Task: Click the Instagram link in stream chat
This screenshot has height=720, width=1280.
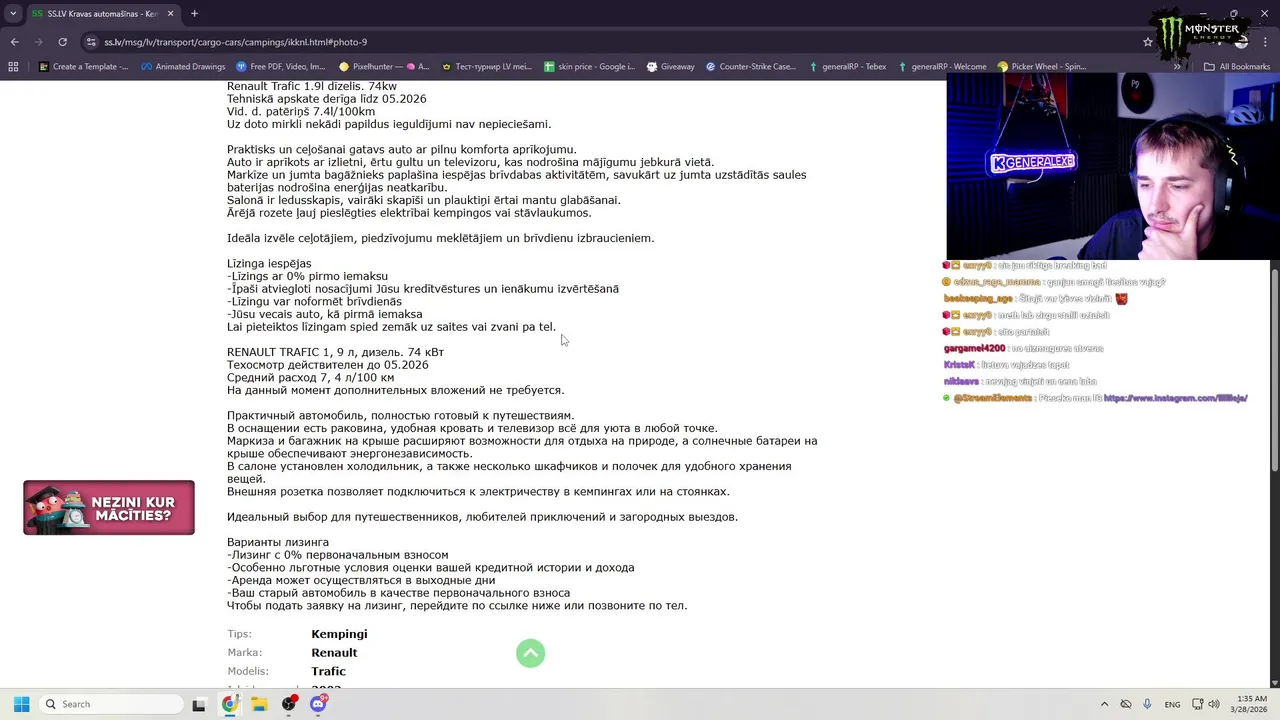Action: (x=1175, y=398)
